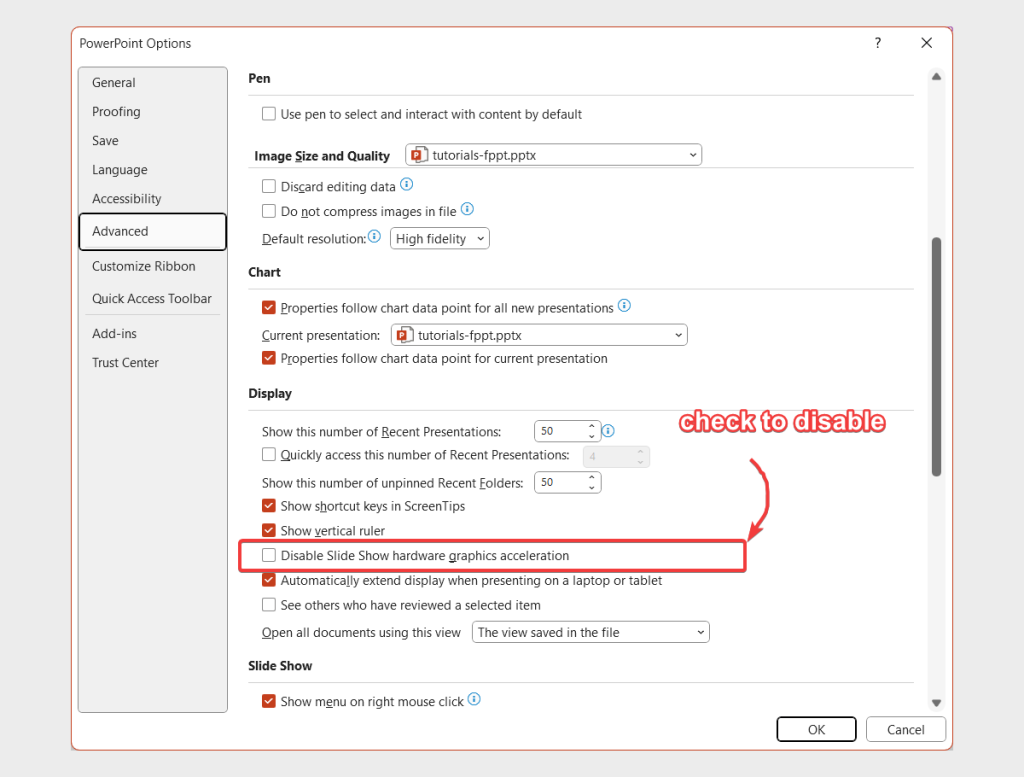Increment the Recent Presentations count spinner
This screenshot has height=777, width=1024.
tap(592, 426)
